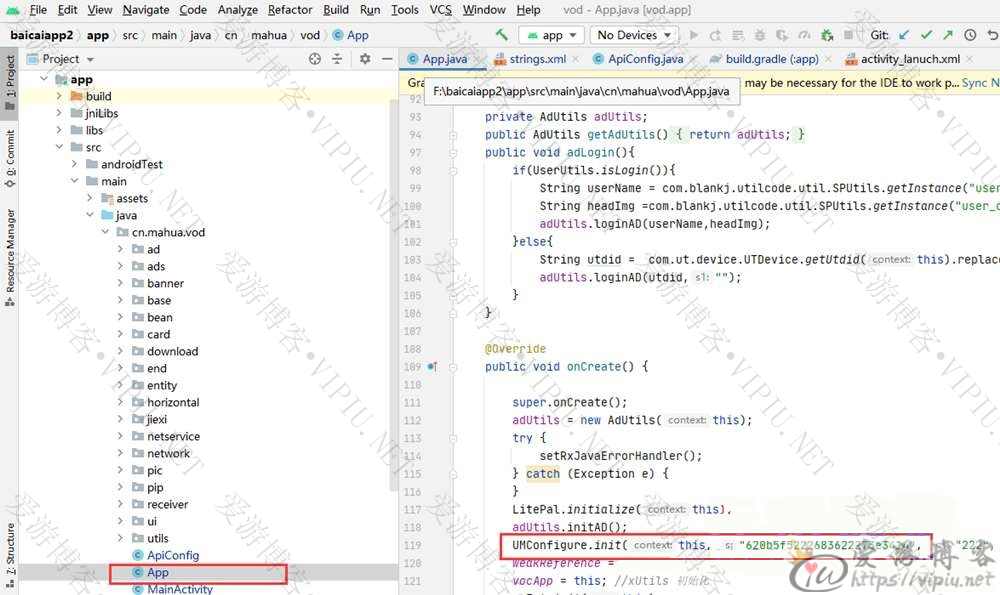Hide the Project panel with the minus icon
The height and width of the screenshot is (595, 1000).
[387, 59]
